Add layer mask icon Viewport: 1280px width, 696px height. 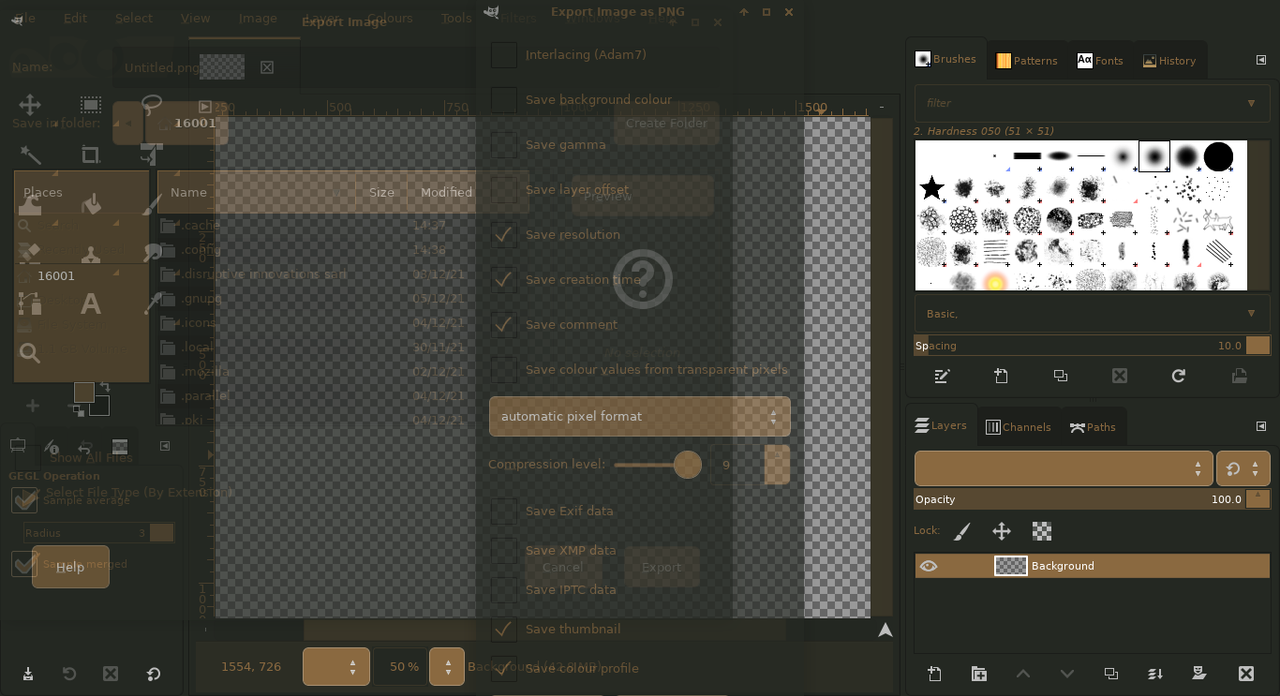coord(1199,674)
